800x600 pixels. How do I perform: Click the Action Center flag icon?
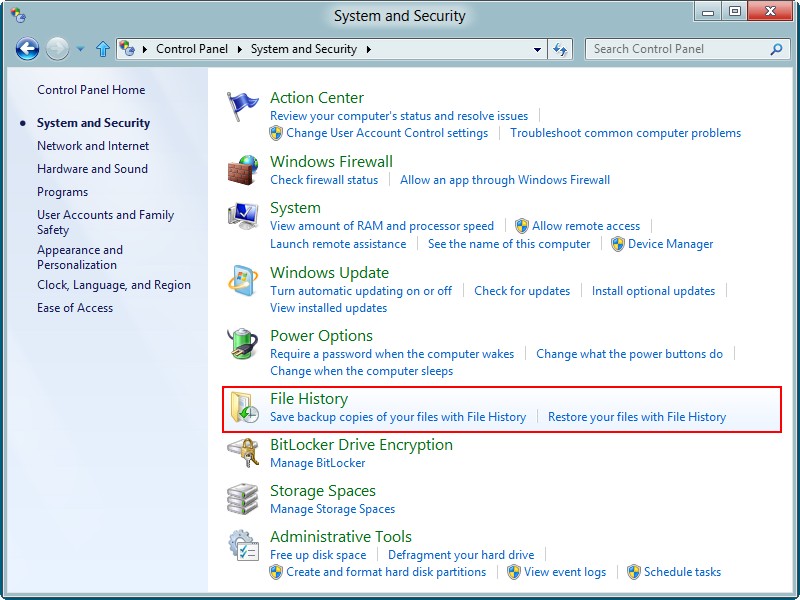(242, 106)
